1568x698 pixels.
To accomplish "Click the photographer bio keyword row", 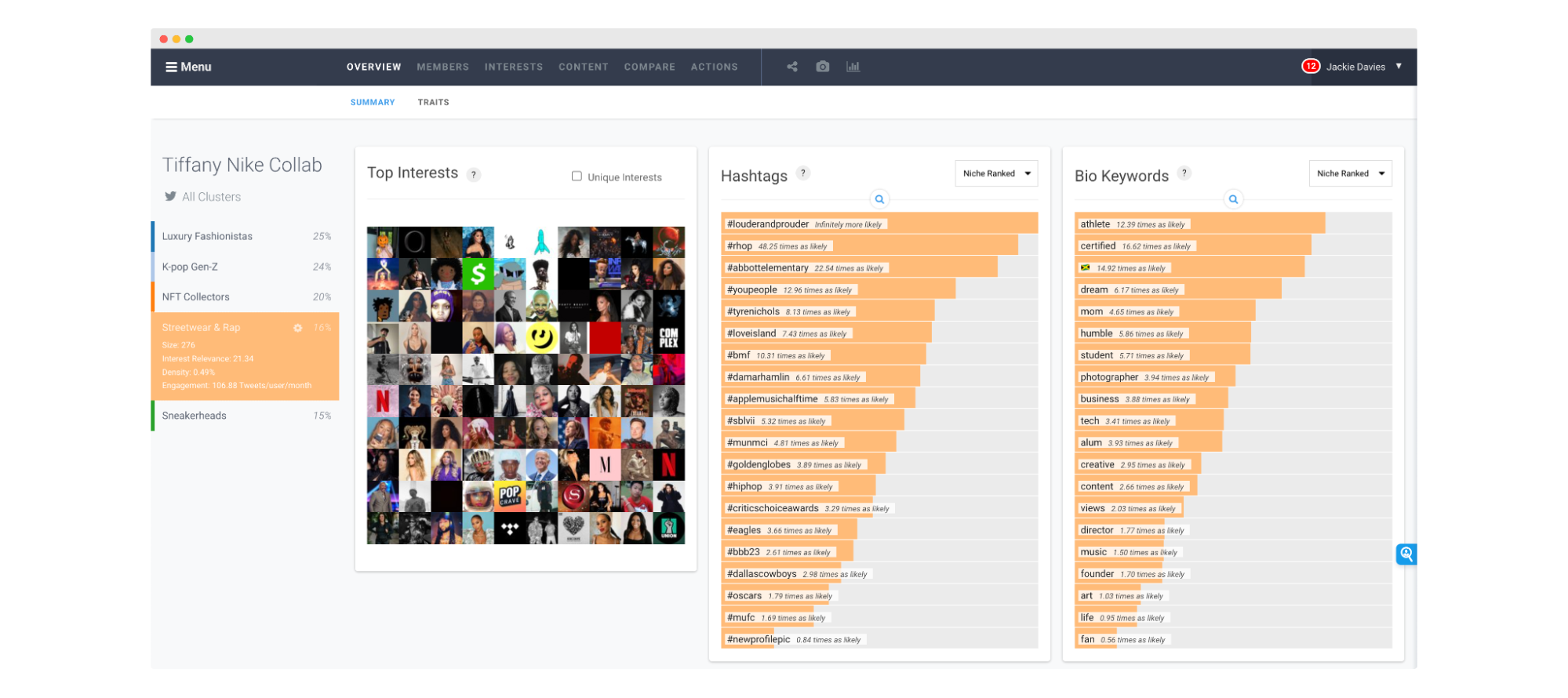I will (x=1233, y=376).
